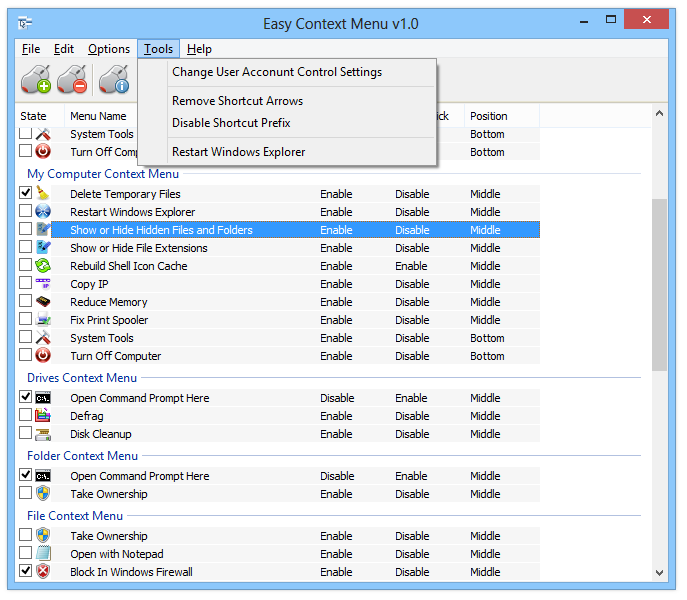Maximize the Easy Context Menu window
Image resolution: width=687 pixels, height=600 pixels.
[611, 20]
